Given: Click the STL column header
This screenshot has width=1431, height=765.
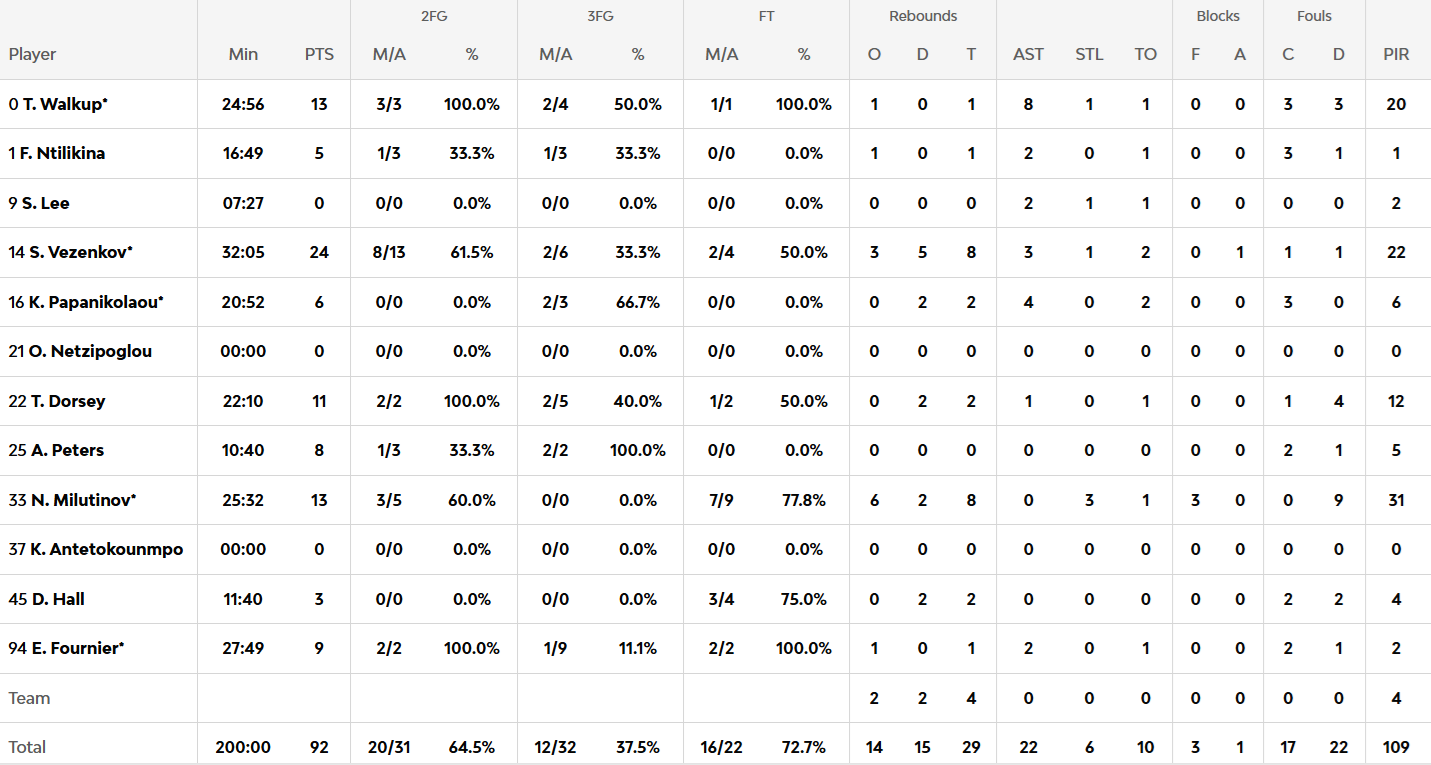Looking at the screenshot, I should pos(1089,54).
